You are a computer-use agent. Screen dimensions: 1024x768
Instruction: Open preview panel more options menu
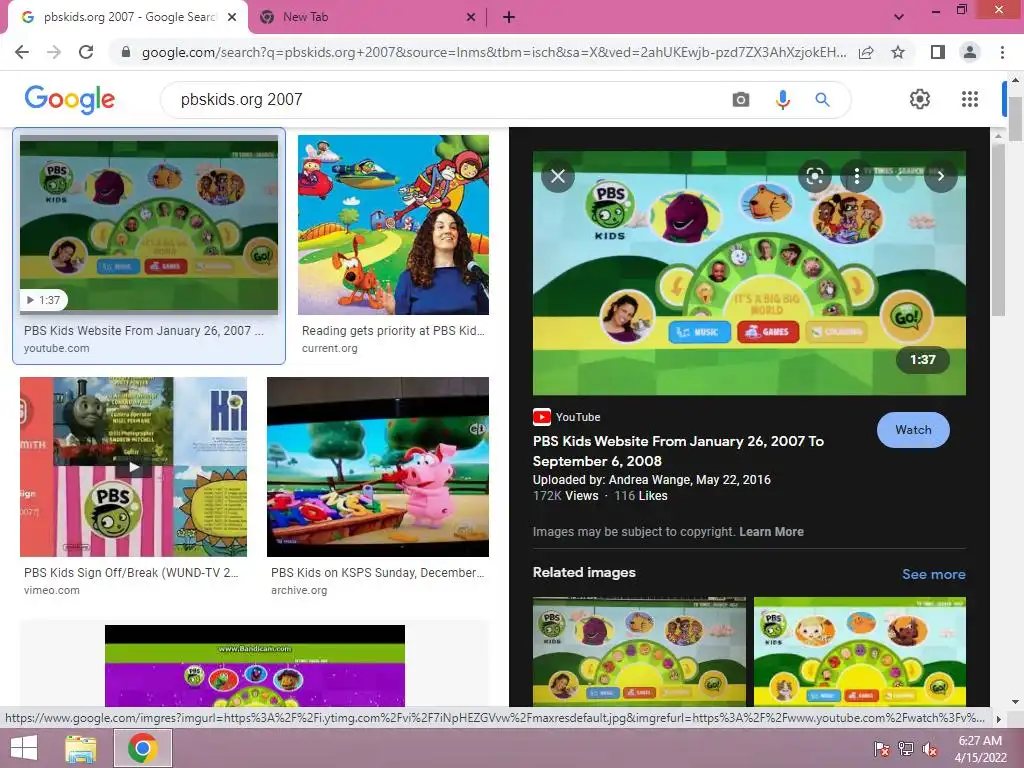(x=856, y=176)
